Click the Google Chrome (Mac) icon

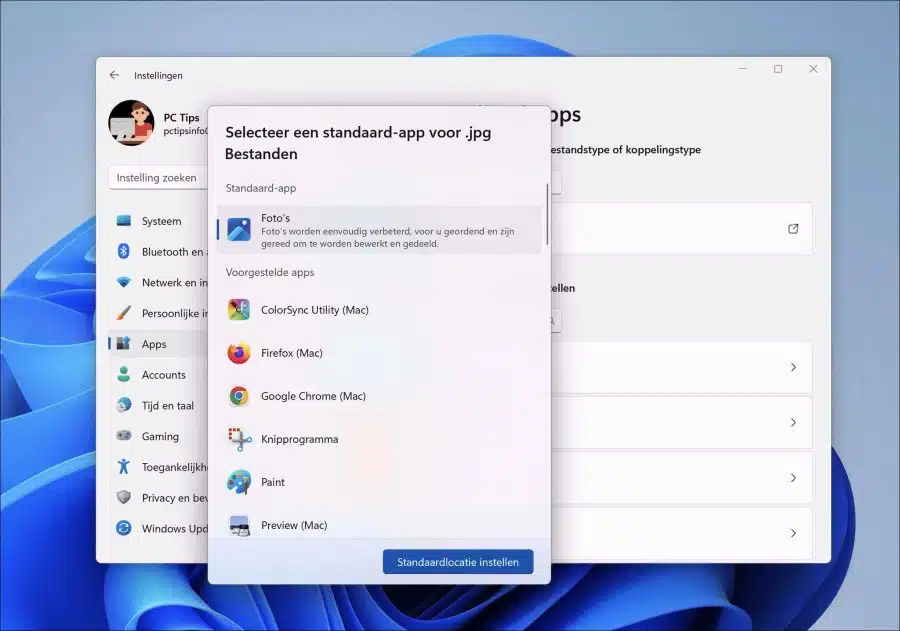239,396
